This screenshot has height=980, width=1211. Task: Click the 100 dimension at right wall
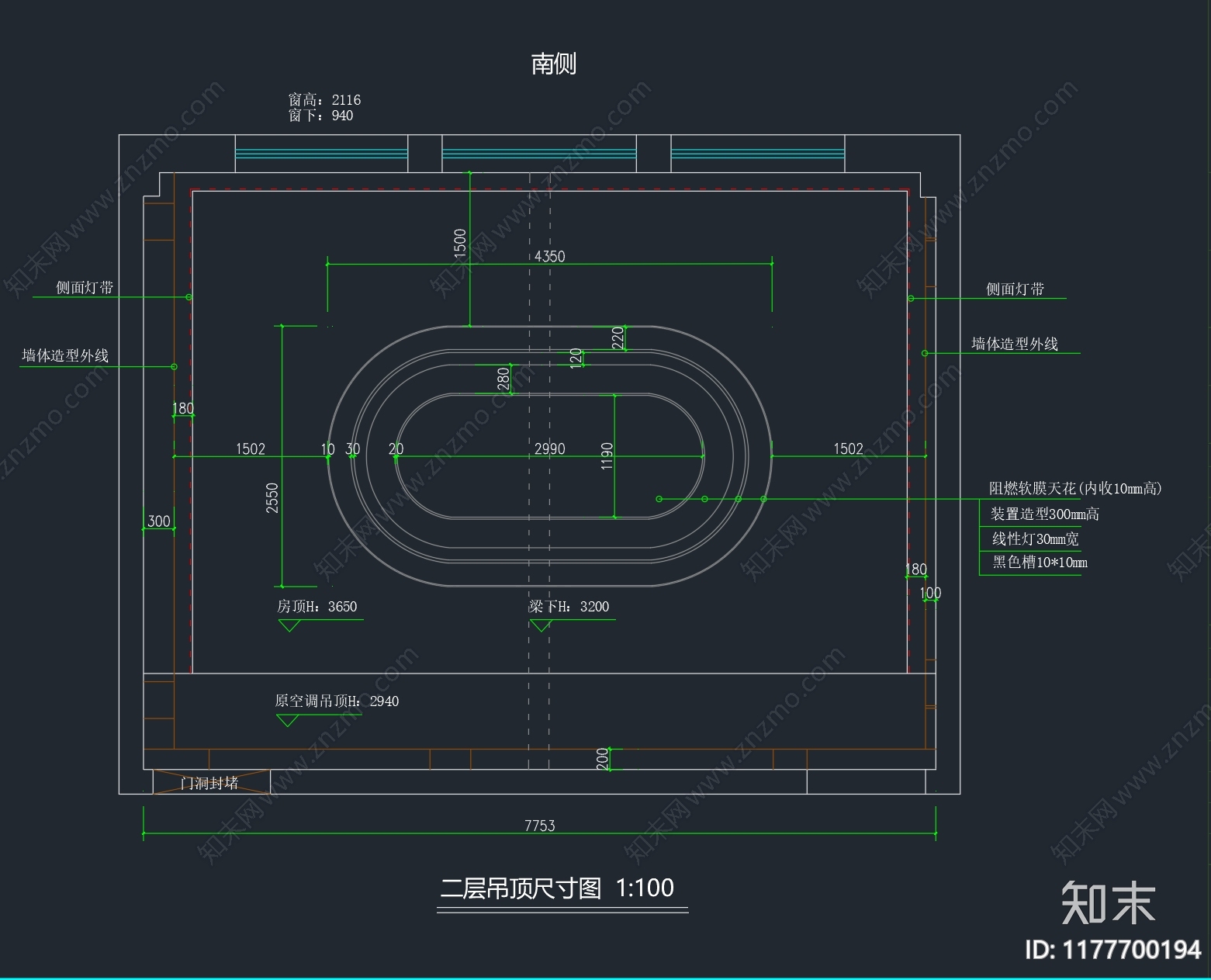tap(930, 593)
